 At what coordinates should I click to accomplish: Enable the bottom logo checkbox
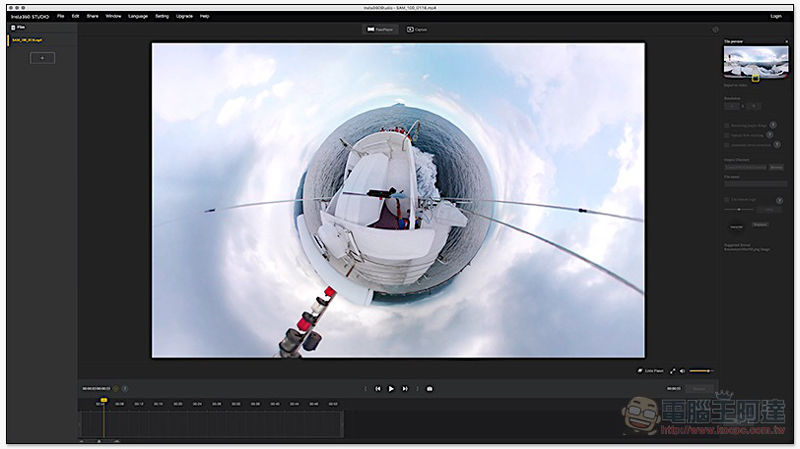tap(726, 200)
